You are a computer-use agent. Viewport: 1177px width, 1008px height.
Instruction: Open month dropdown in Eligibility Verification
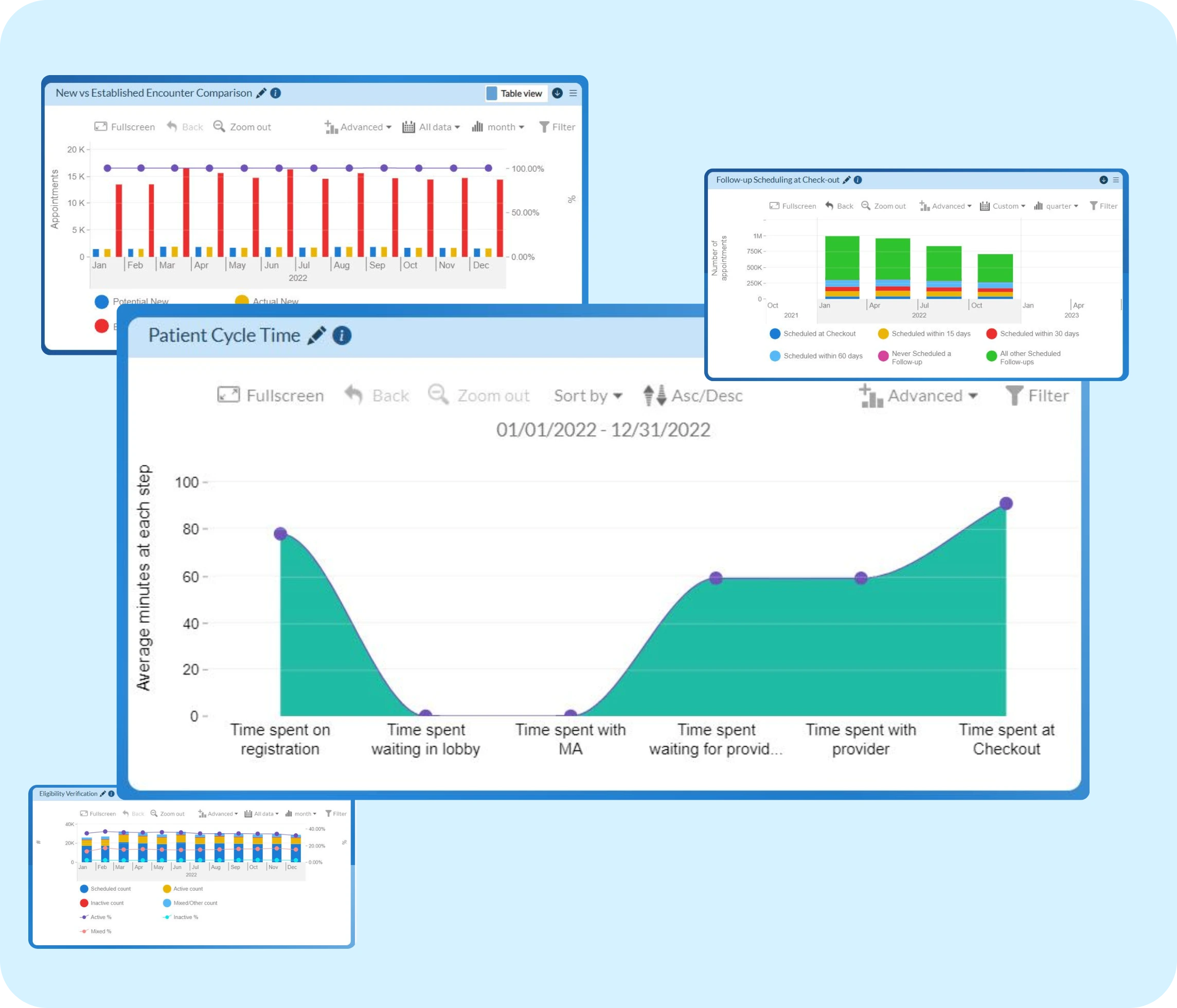pos(300,813)
